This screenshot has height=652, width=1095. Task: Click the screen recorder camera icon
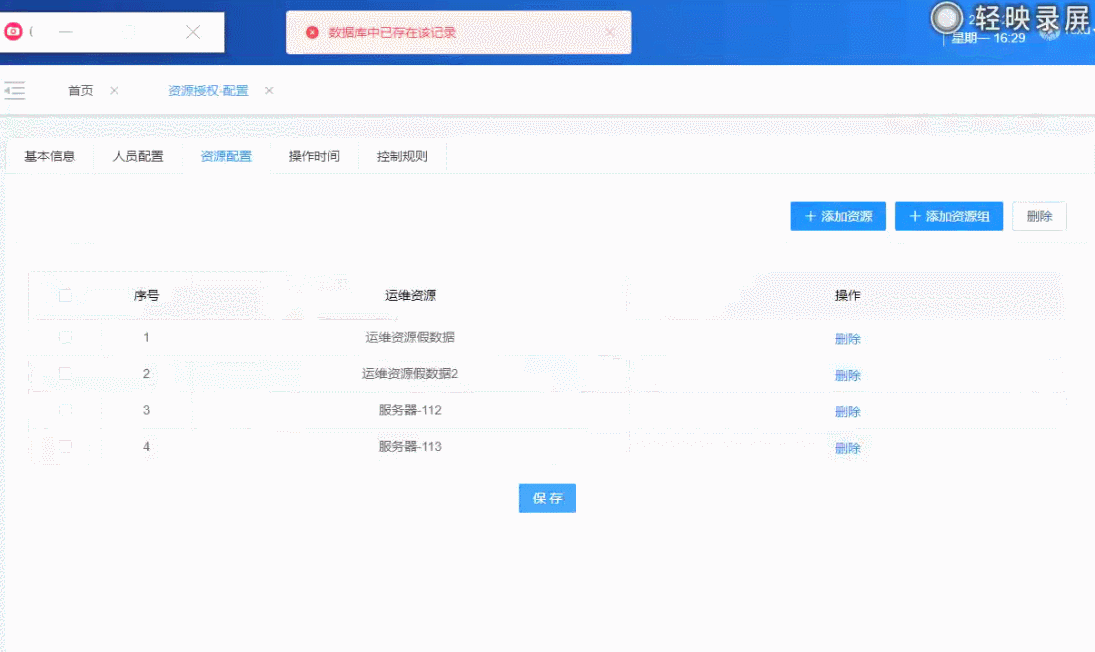click(13, 31)
